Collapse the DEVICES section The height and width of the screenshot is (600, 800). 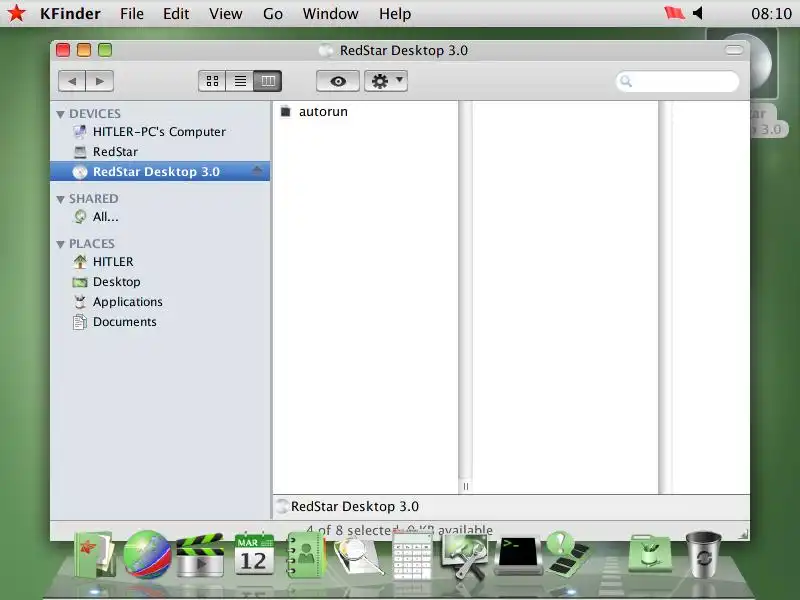(x=61, y=114)
